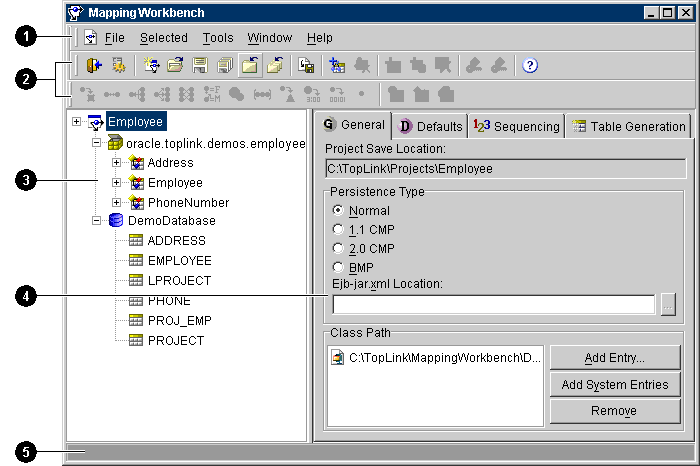Expand the root Employee project node
This screenshot has width=700, height=466.
pyautogui.click(x=76, y=122)
